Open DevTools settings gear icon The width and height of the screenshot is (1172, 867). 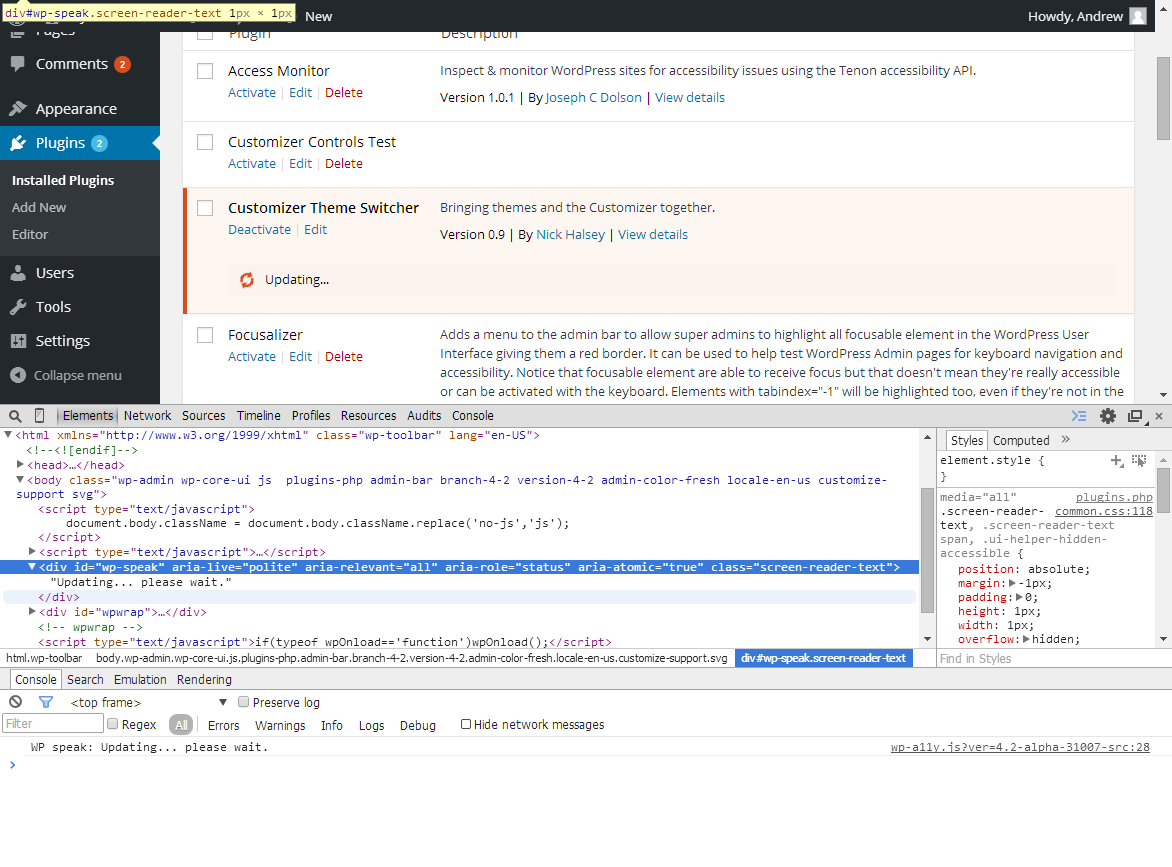(x=1108, y=416)
